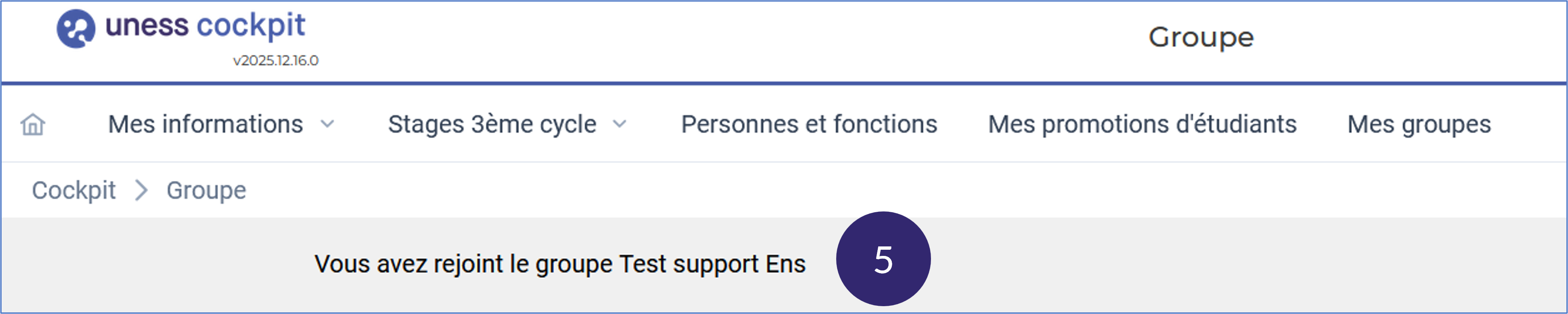Click the numbered 5 circle badge

coord(883,259)
